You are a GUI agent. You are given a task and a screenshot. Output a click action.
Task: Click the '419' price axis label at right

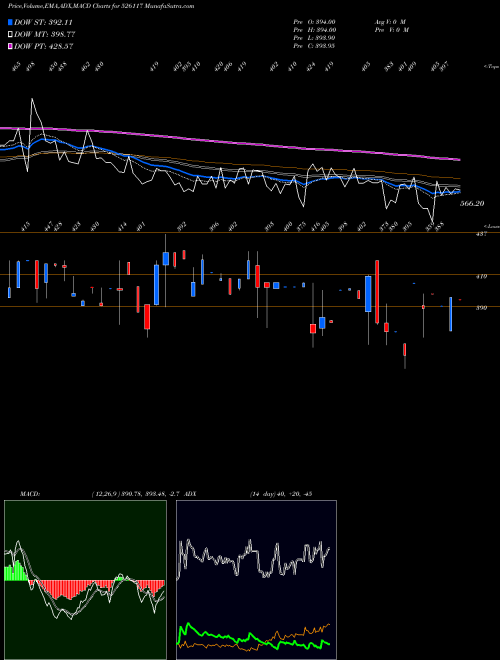click(481, 277)
